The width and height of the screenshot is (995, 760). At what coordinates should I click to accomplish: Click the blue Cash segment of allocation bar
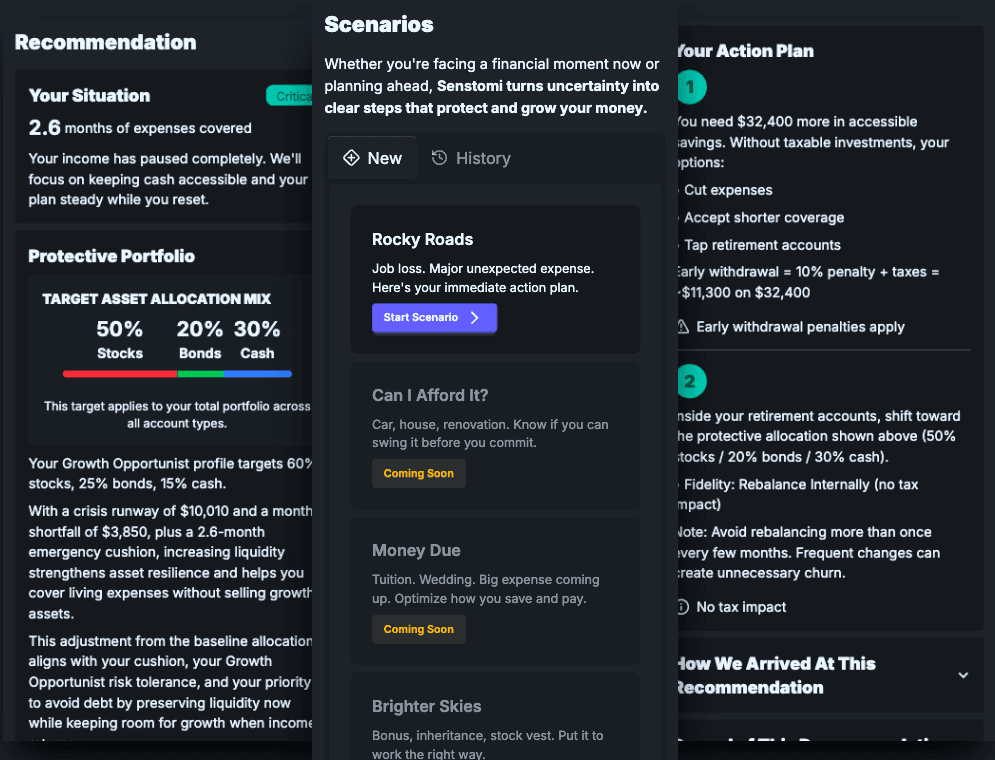(x=257, y=374)
